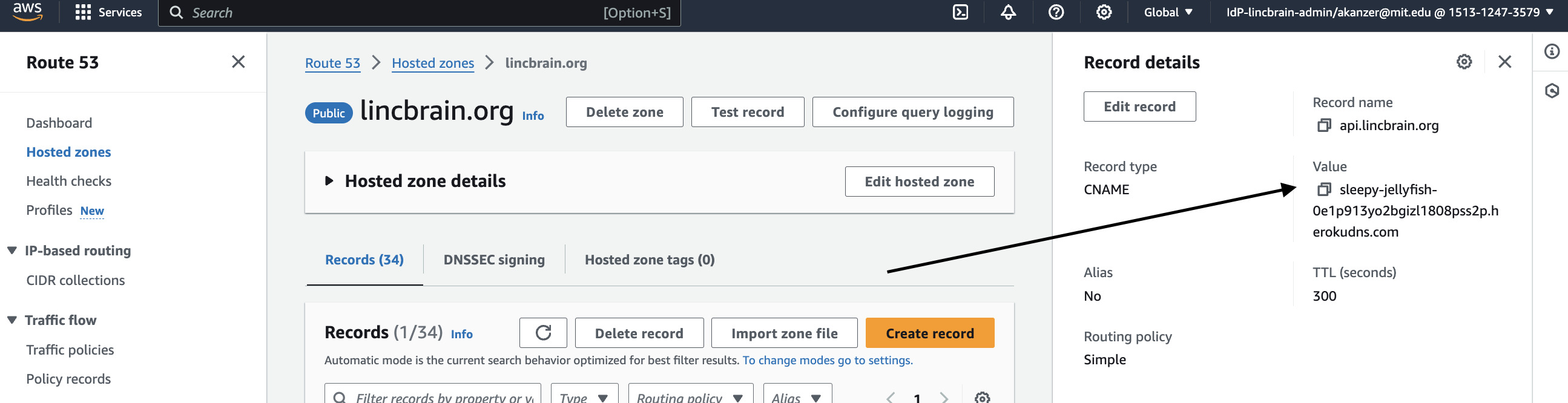Go to Dashboard in sidebar
This screenshot has height=403, width=1568.
point(59,123)
